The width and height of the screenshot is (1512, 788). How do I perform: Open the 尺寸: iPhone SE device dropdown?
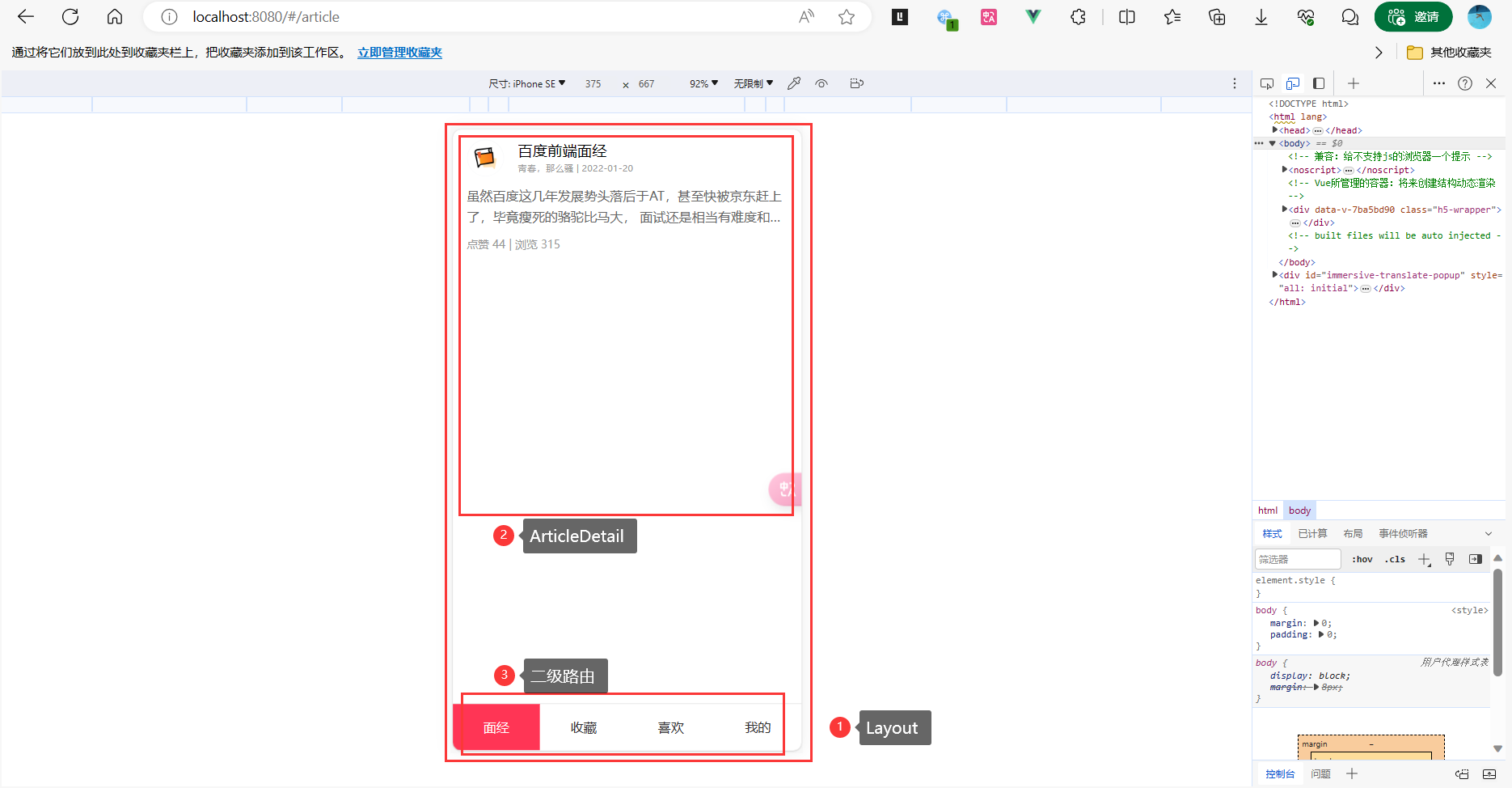[x=527, y=84]
